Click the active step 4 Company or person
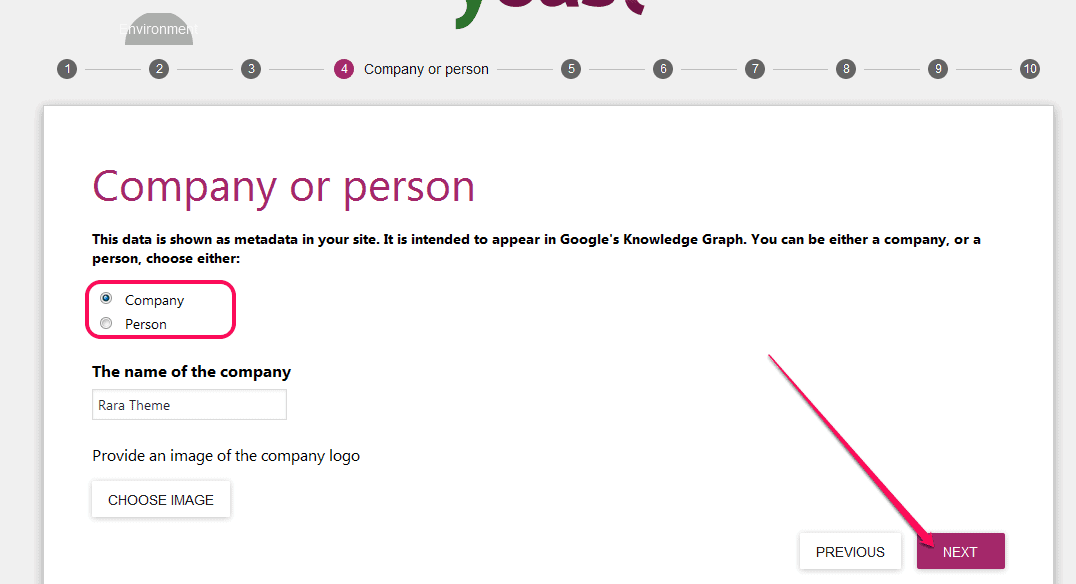 click(x=343, y=69)
